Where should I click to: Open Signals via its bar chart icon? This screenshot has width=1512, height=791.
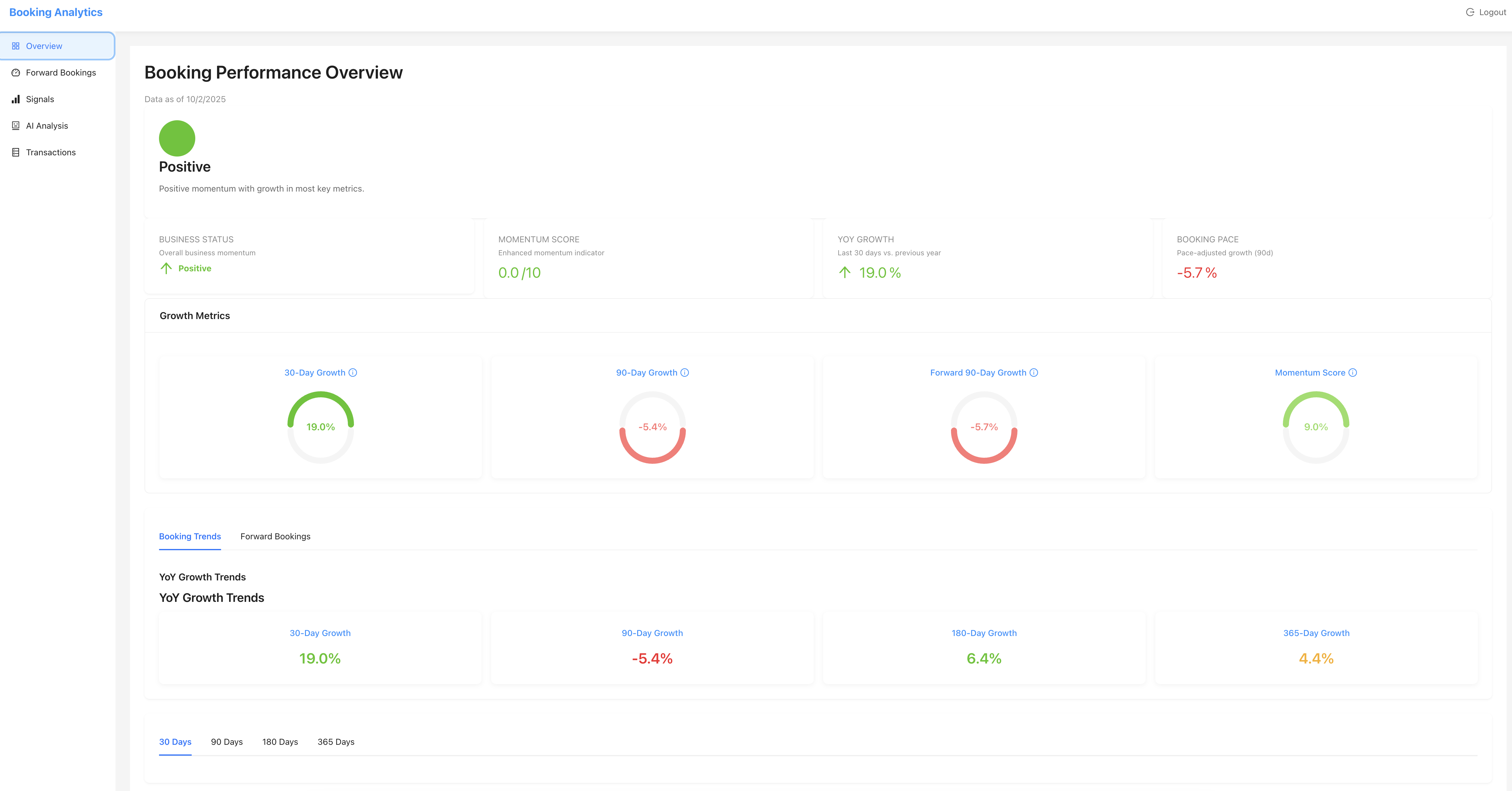point(16,98)
